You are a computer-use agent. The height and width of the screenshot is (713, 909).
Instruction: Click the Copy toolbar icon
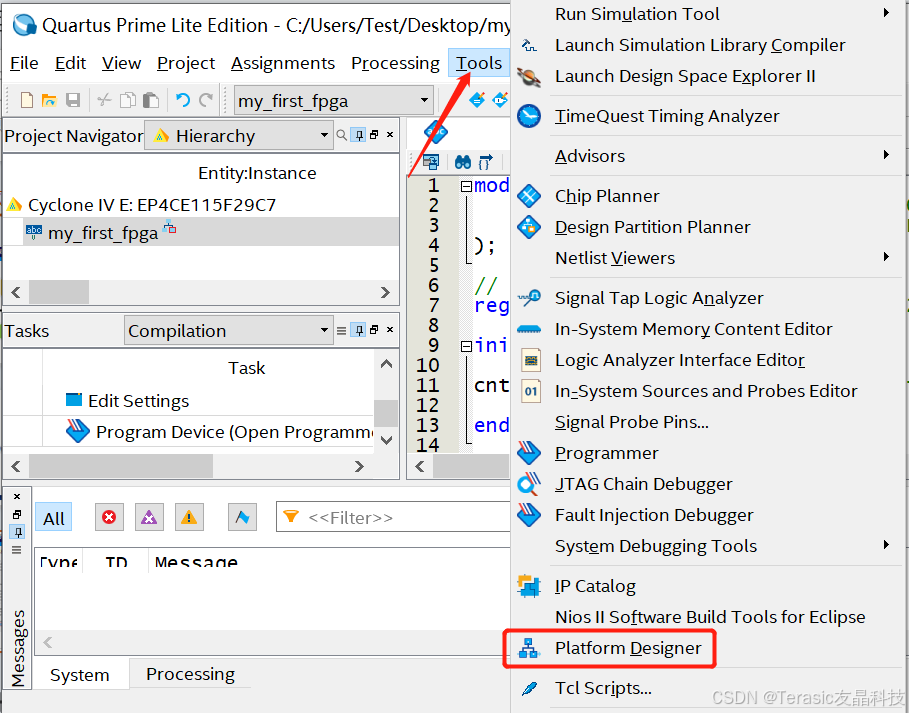pyautogui.click(x=128, y=100)
